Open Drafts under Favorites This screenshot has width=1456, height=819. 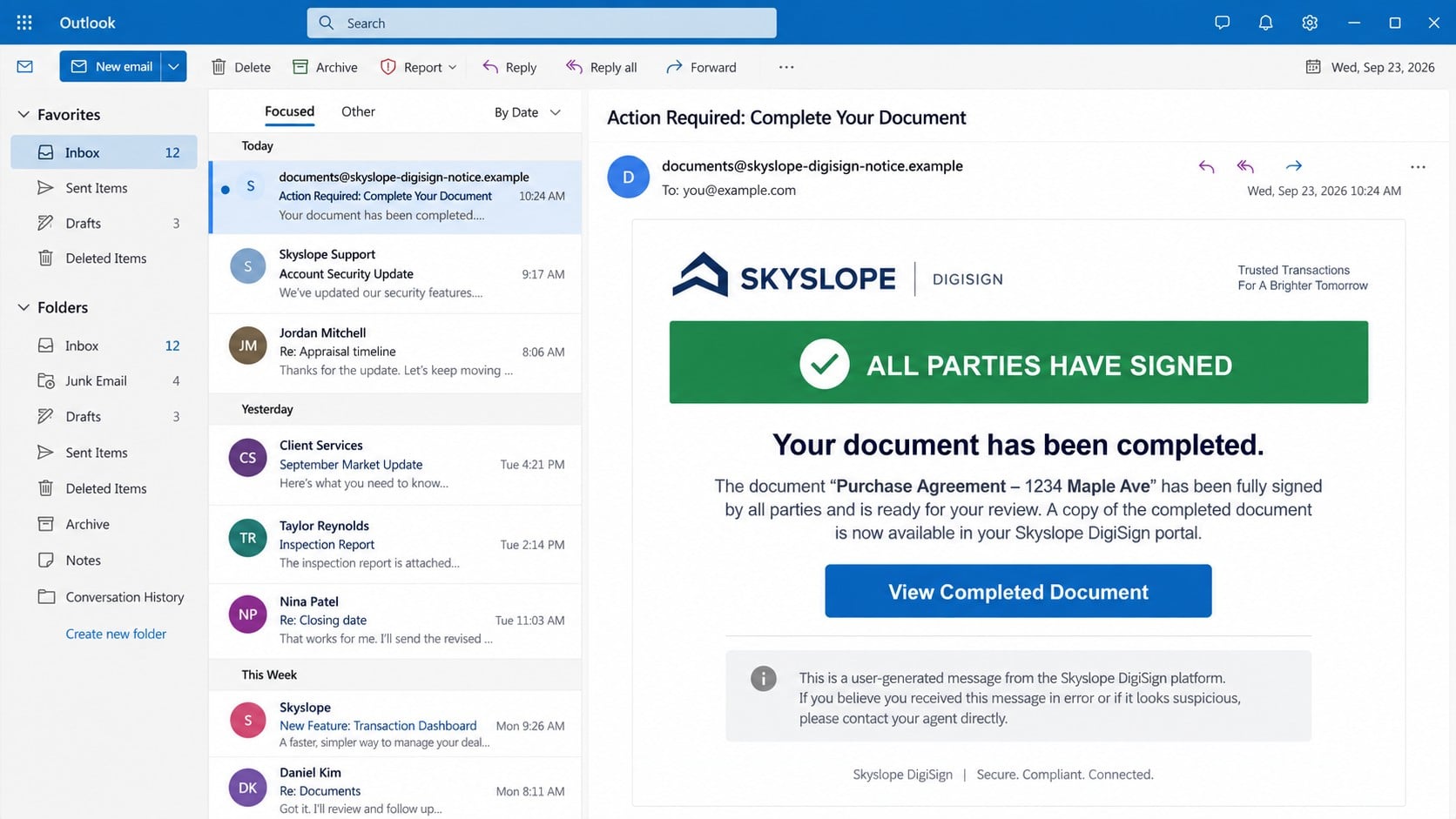pyautogui.click(x=104, y=223)
